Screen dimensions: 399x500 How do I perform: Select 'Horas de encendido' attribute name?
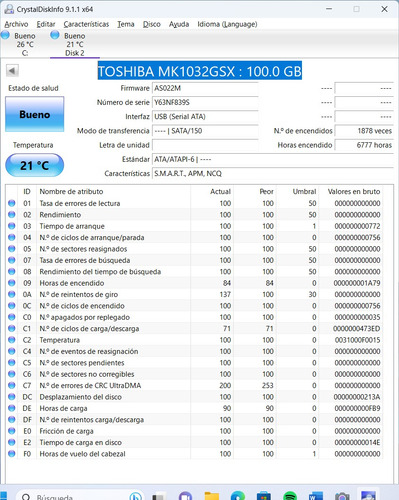(72, 283)
